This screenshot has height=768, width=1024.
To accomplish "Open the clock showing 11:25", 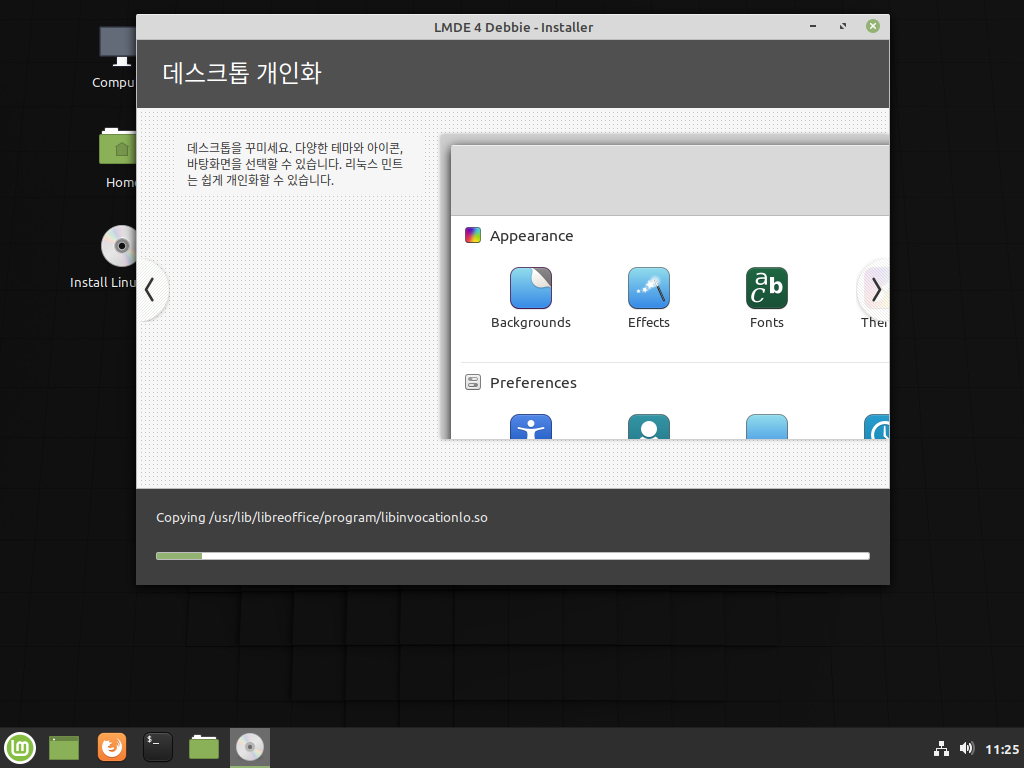I will pyautogui.click(x=1002, y=749).
